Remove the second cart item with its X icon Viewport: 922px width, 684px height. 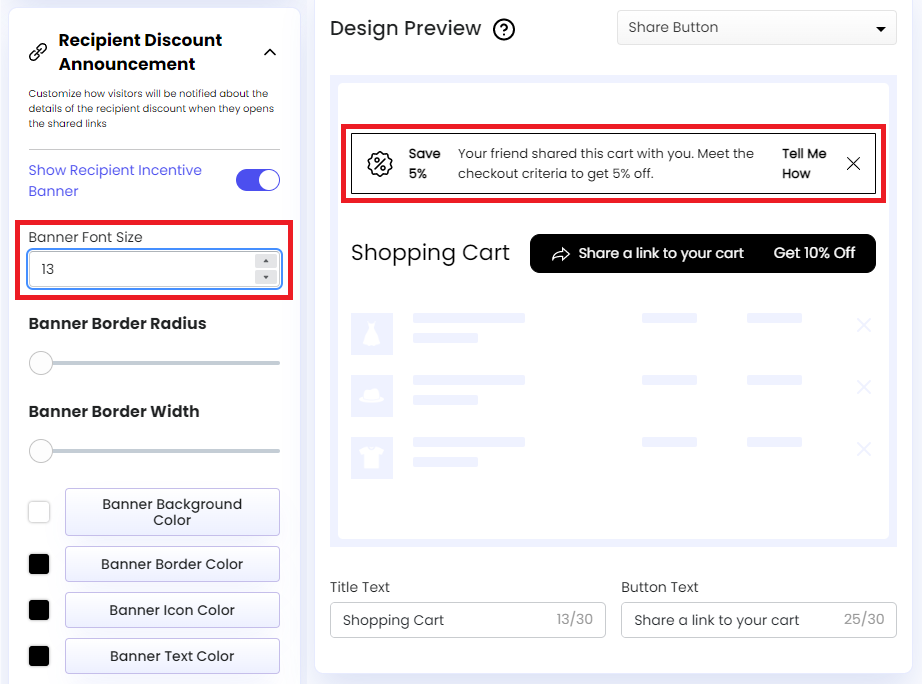point(863,387)
